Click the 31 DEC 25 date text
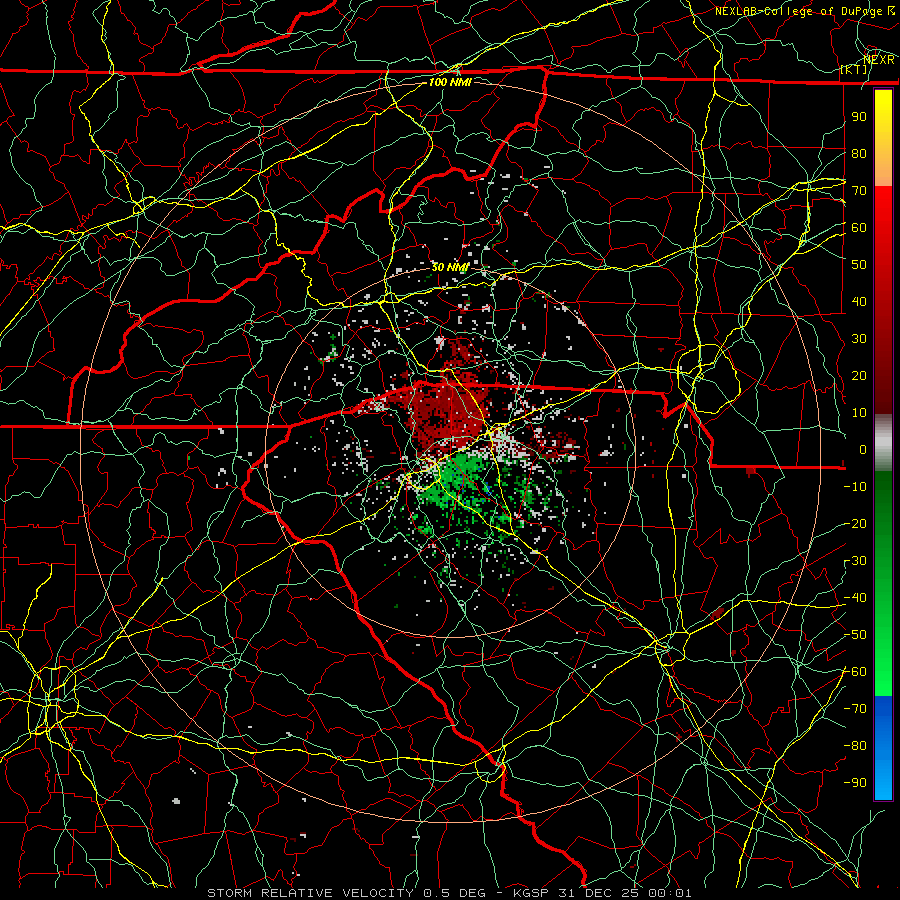The image size is (900, 900). (600, 893)
